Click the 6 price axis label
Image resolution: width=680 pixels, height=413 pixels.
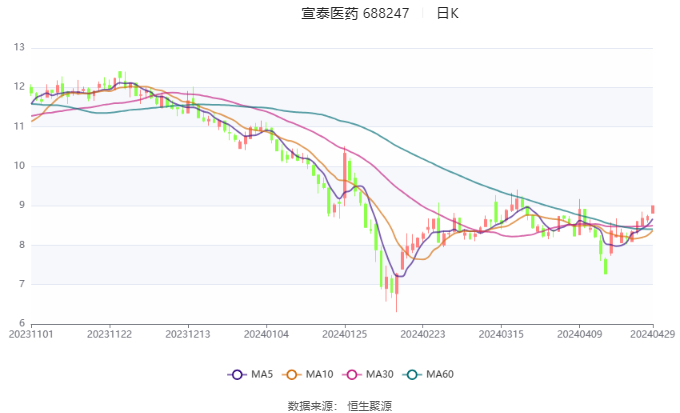pyautogui.click(x=22, y=323)
